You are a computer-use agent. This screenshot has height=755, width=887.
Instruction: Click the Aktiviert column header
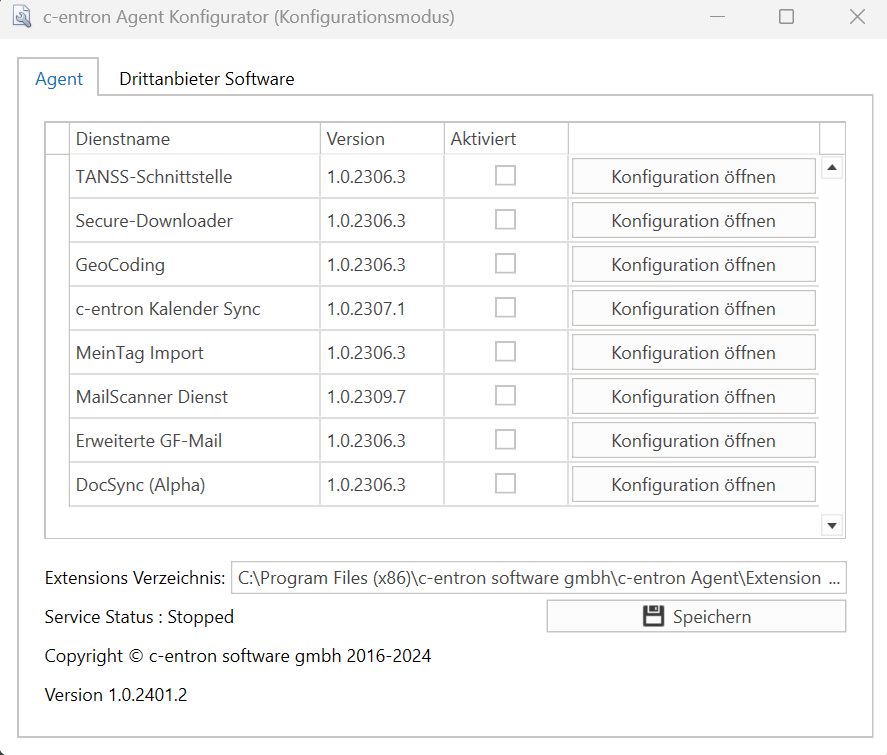click(506, 139)
